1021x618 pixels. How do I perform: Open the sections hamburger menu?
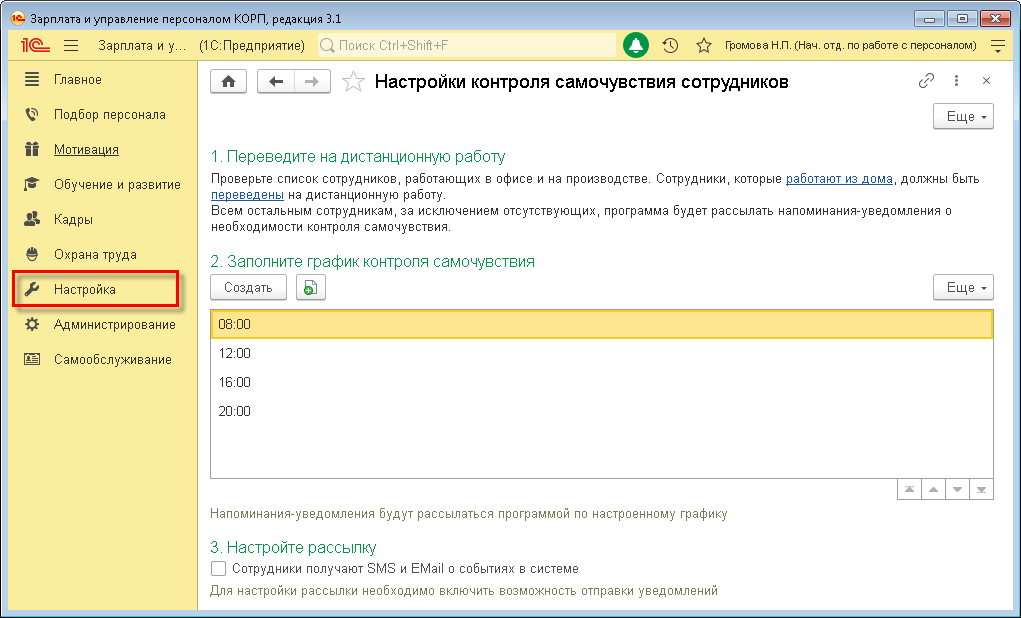[x=71, y=46]
